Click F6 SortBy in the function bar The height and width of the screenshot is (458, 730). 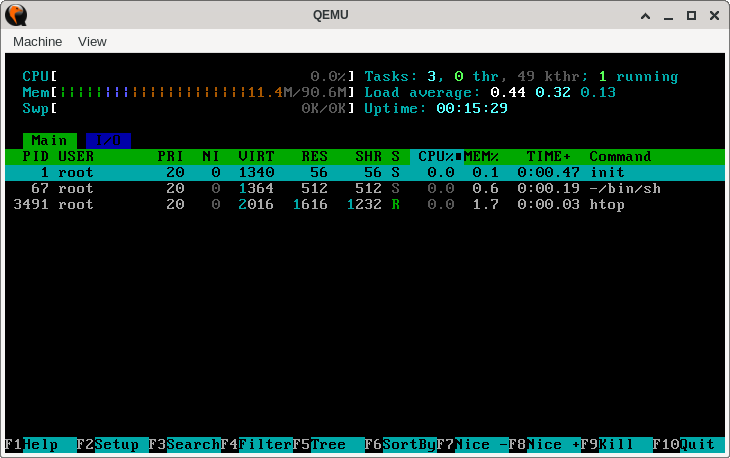pos(400,445)
